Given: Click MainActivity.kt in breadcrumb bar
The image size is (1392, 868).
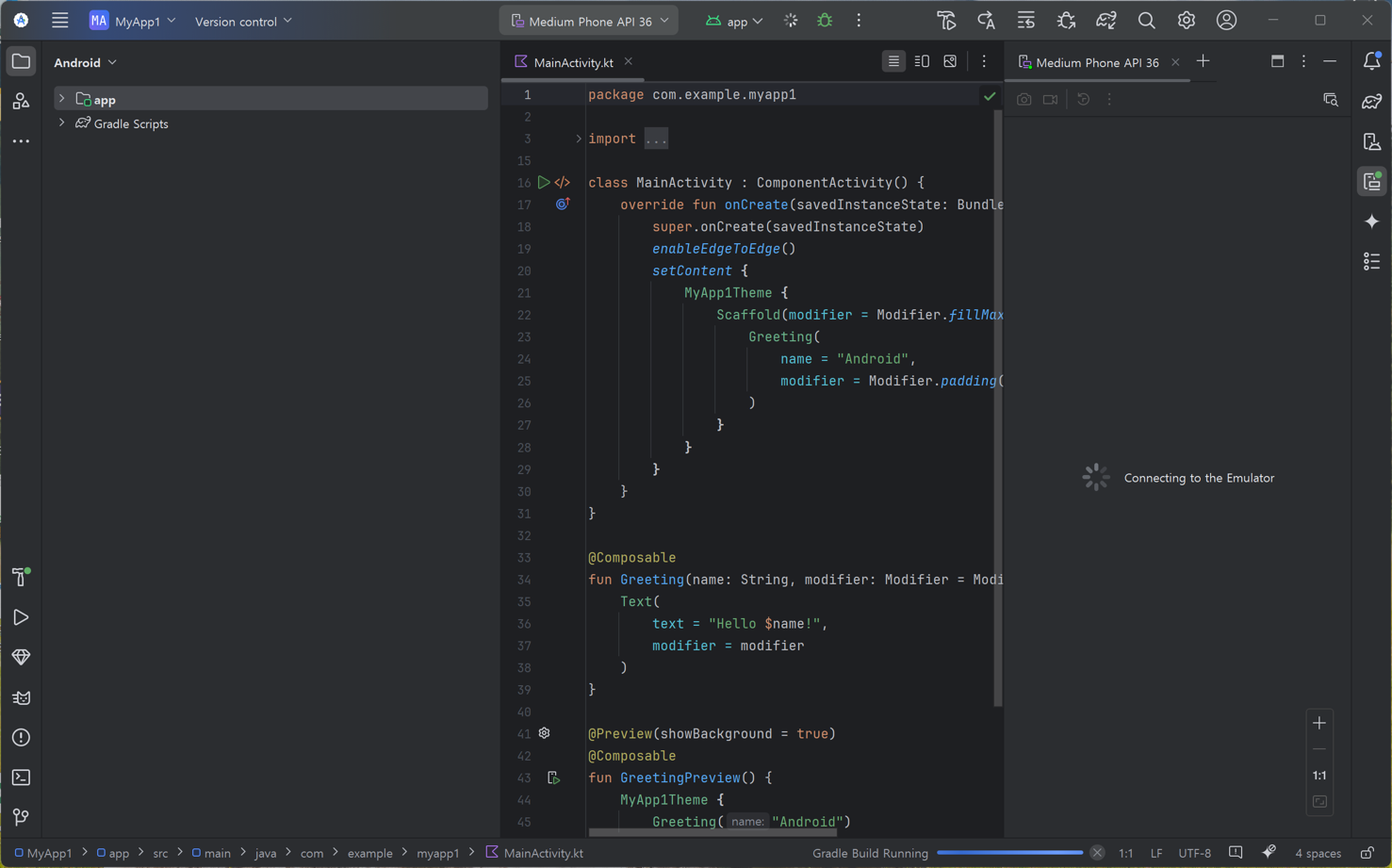Looking at the screenshot, I should (534, 853).
